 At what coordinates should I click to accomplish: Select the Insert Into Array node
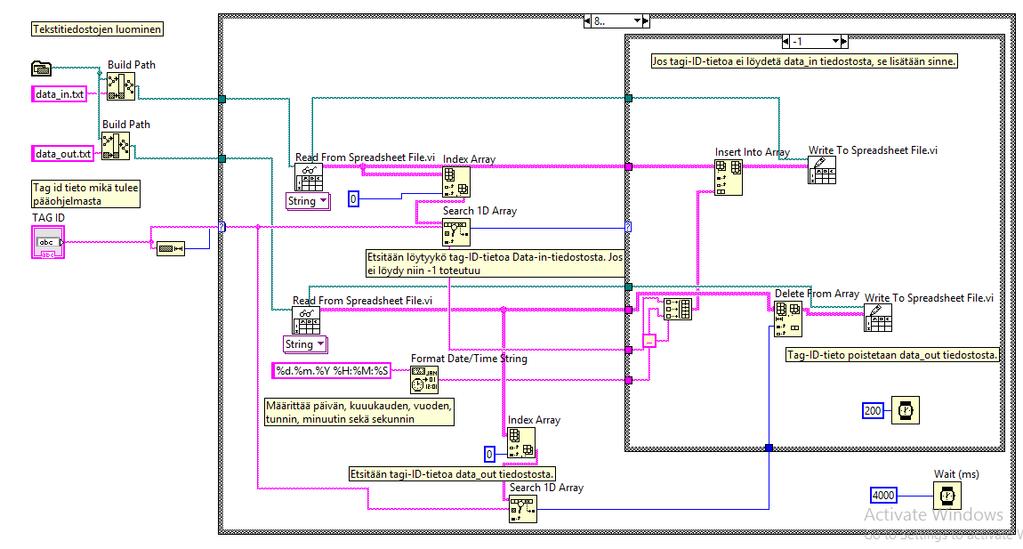[x=729, y=178]
